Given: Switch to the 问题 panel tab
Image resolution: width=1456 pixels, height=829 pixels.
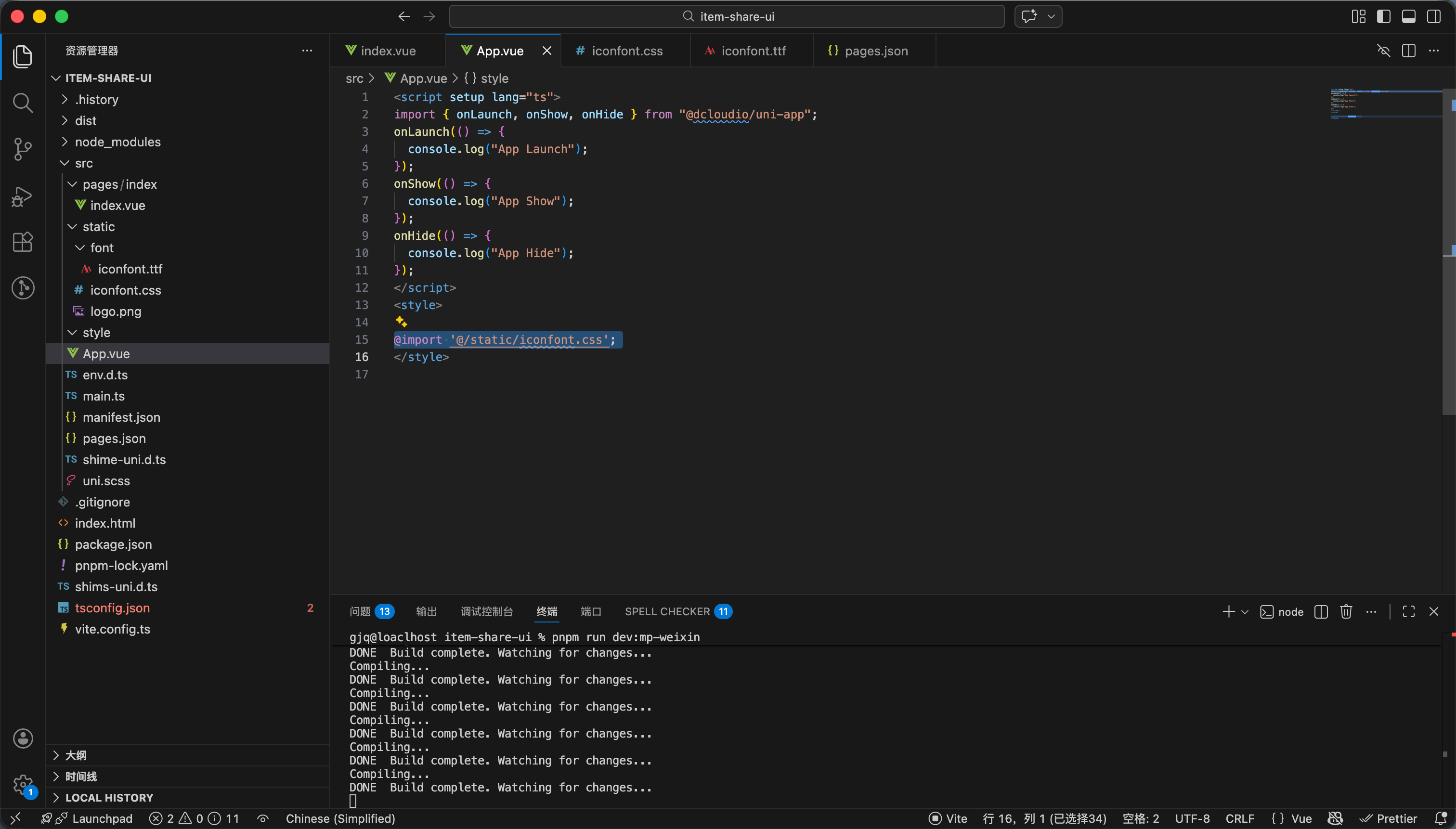Looking at the screenshot, I should (360, 611).
